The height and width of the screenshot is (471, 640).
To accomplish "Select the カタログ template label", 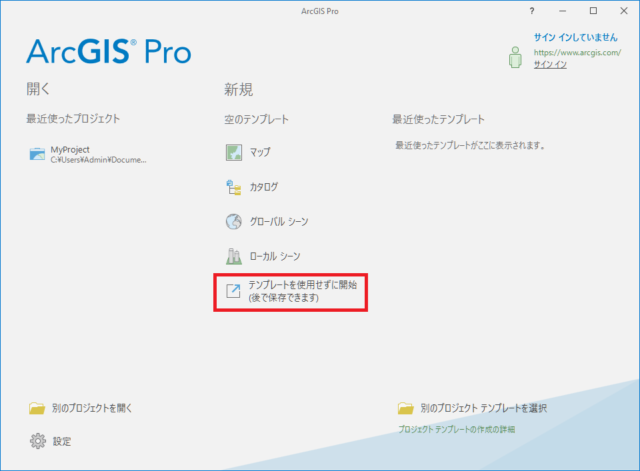I will [x=264, y=187].
